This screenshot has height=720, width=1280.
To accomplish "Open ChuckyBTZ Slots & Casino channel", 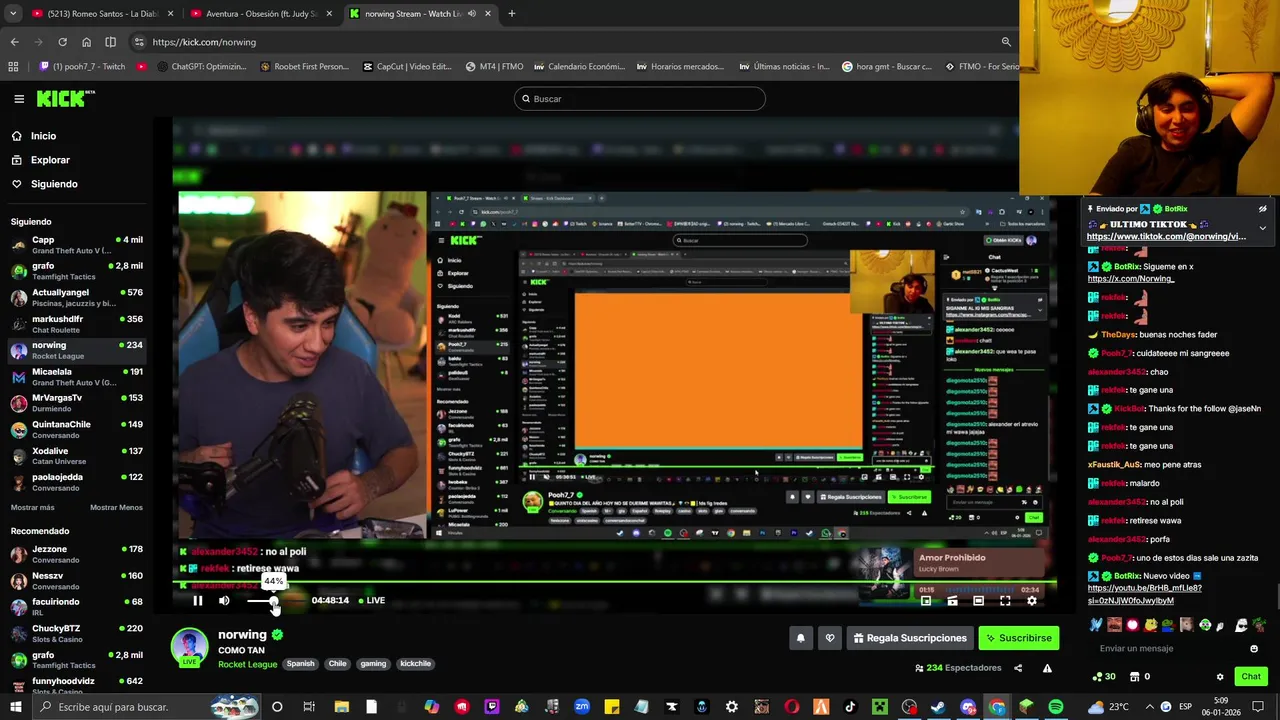I will point(77,633).
